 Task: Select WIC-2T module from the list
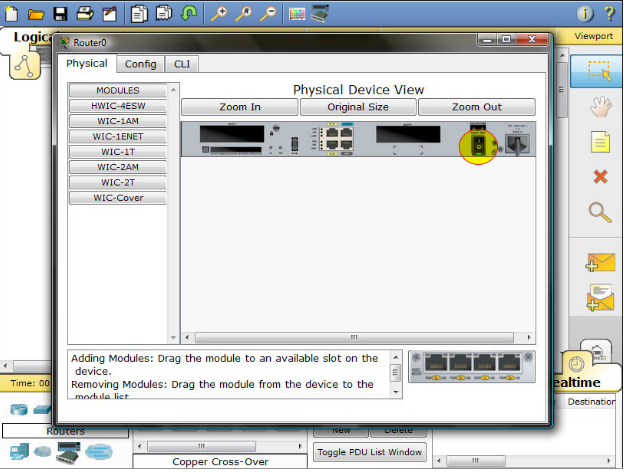(x=117, y=183)
